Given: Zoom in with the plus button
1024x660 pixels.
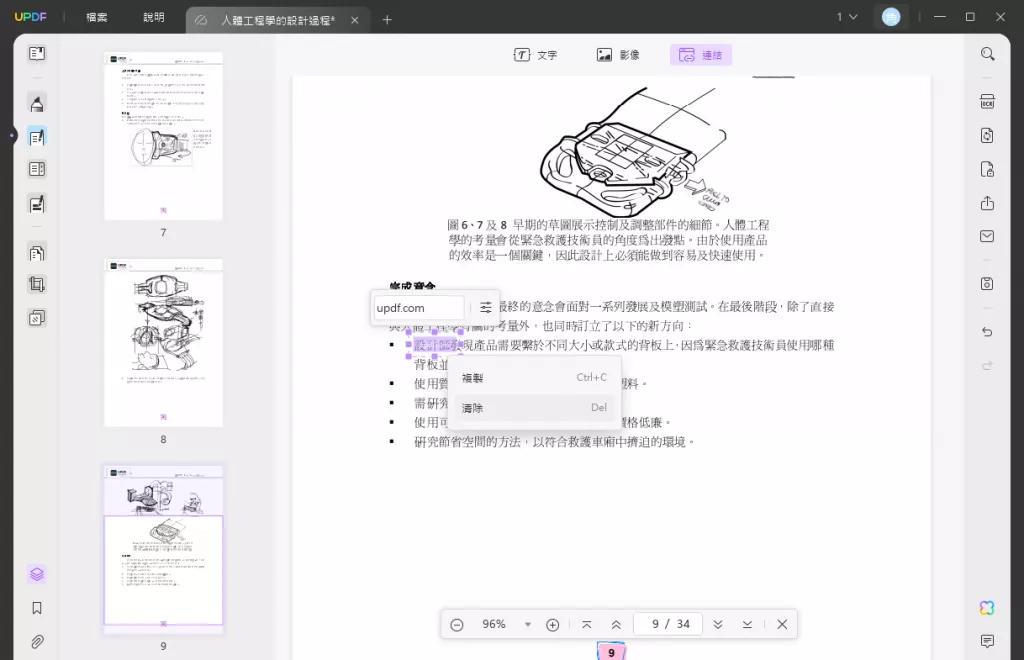Looking at the screenshot, I should tap(552, 625).
